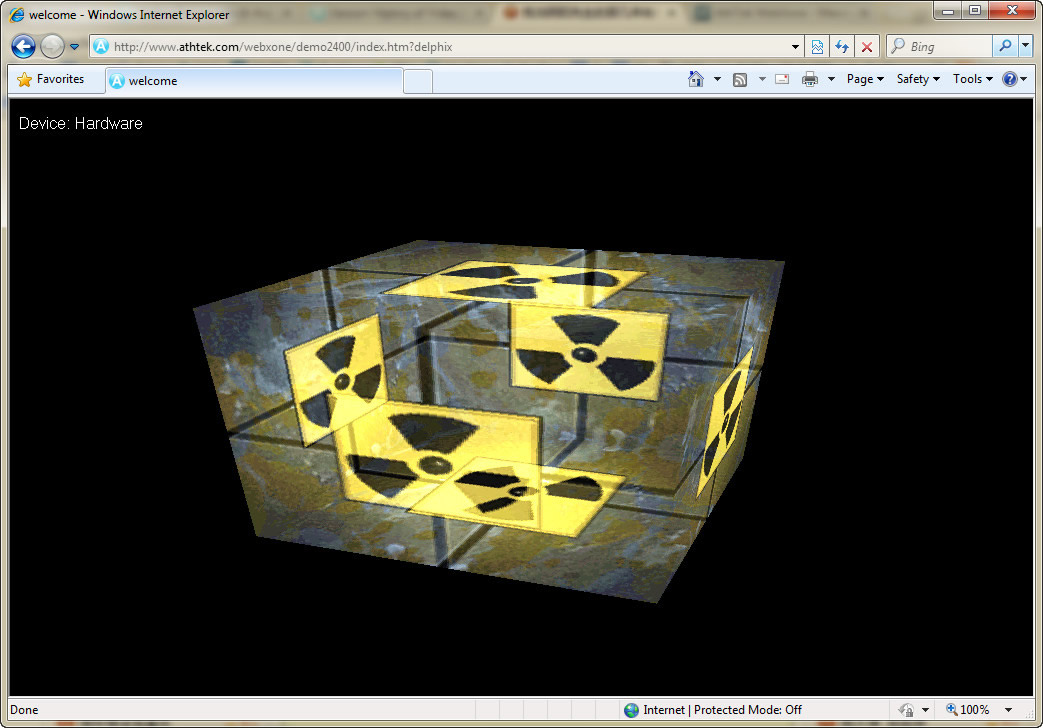This screenshot has width=1043, height=728.
Task: Expand the search provider dropdown arrow
Action: point(1026,46)
